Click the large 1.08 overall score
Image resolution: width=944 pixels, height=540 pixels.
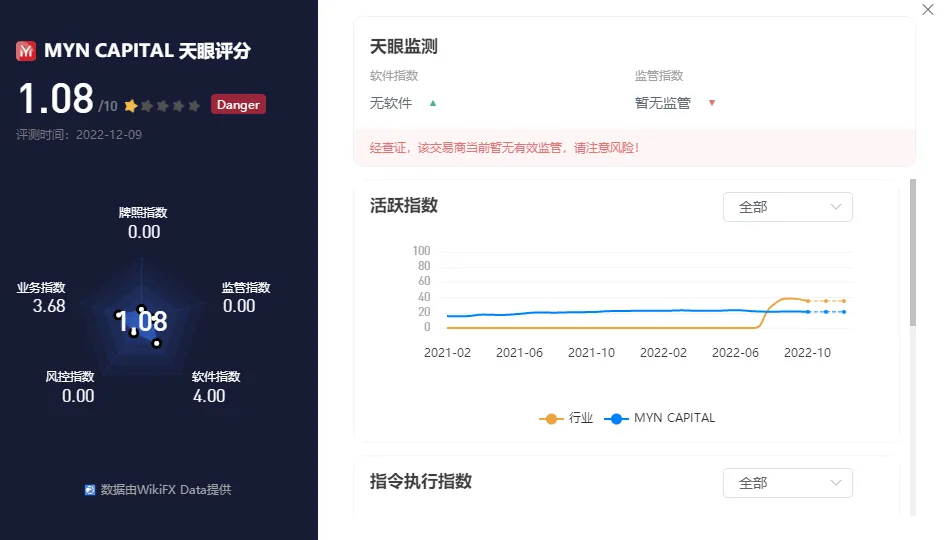coord(56,98)
